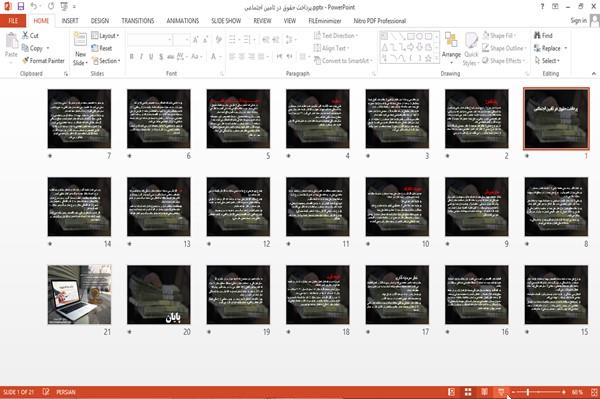The height and width of the screenshot is (399, 600).
Task: Click the New Slide icon
Action: pyautogui.click(x=80, y=40)
